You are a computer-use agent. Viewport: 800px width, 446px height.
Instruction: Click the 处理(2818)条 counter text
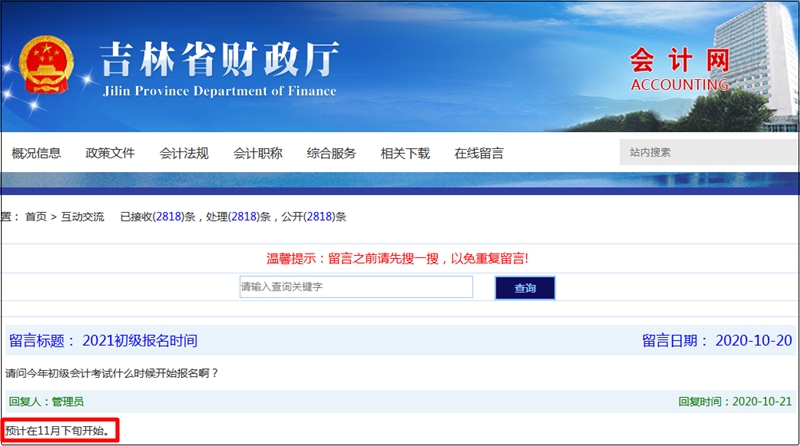point(238,217)
